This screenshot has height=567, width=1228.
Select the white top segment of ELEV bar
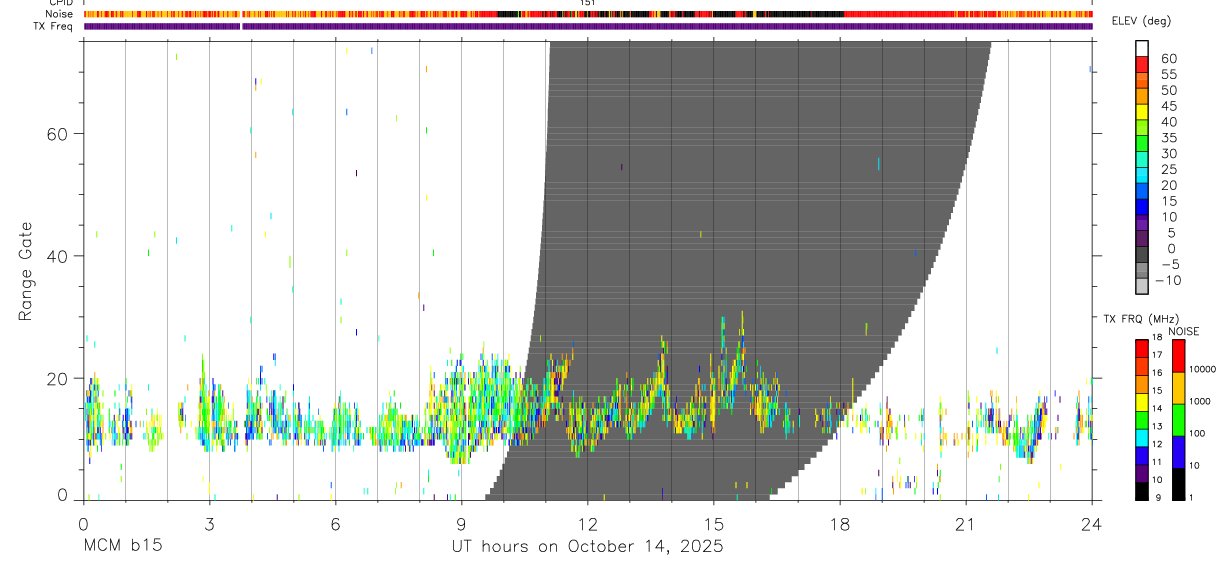[x=1142, y=48]
